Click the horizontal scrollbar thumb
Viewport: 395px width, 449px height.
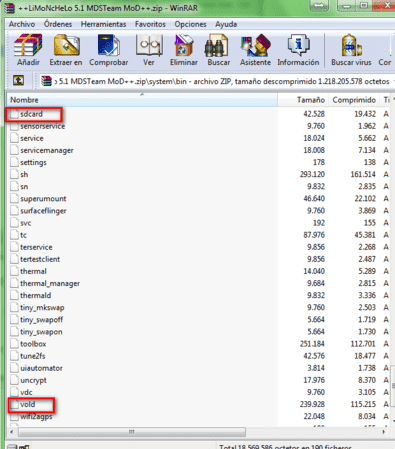[132, 432]
